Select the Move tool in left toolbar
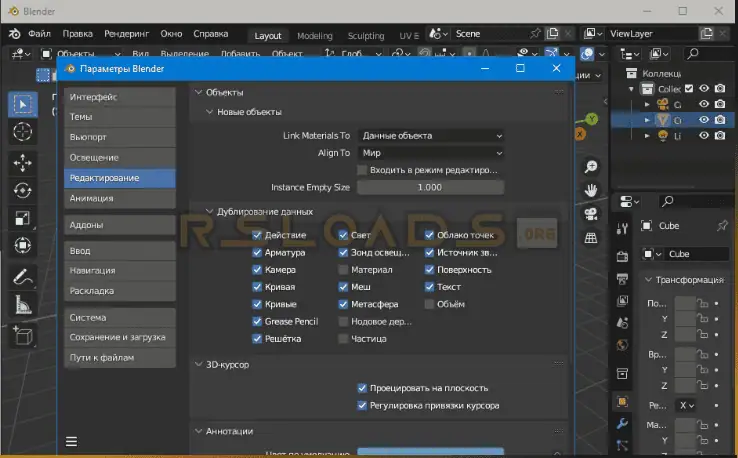 click(x=23, y=162)
